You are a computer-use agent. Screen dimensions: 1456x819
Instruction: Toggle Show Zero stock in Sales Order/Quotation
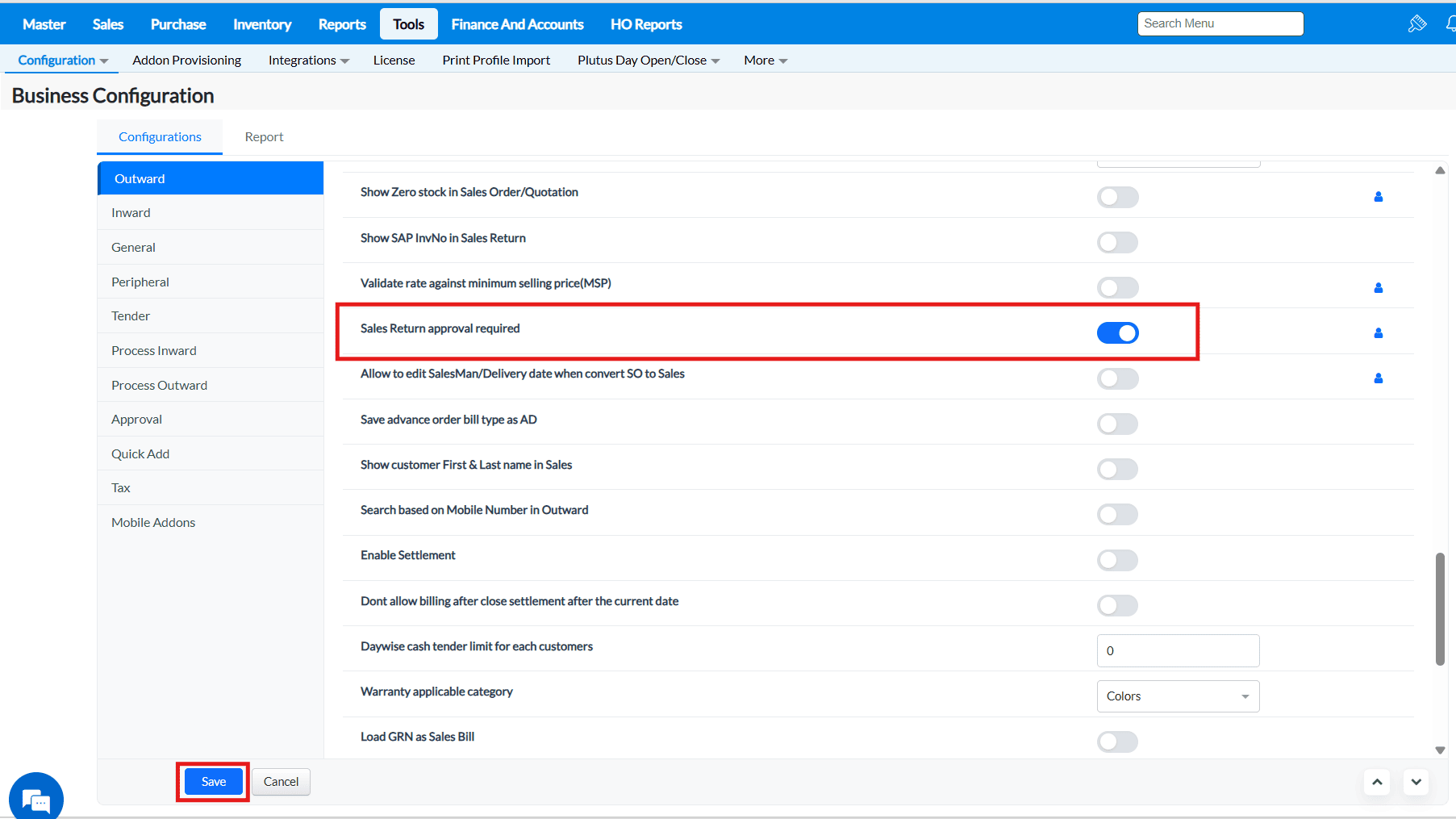coord(1117,197)
